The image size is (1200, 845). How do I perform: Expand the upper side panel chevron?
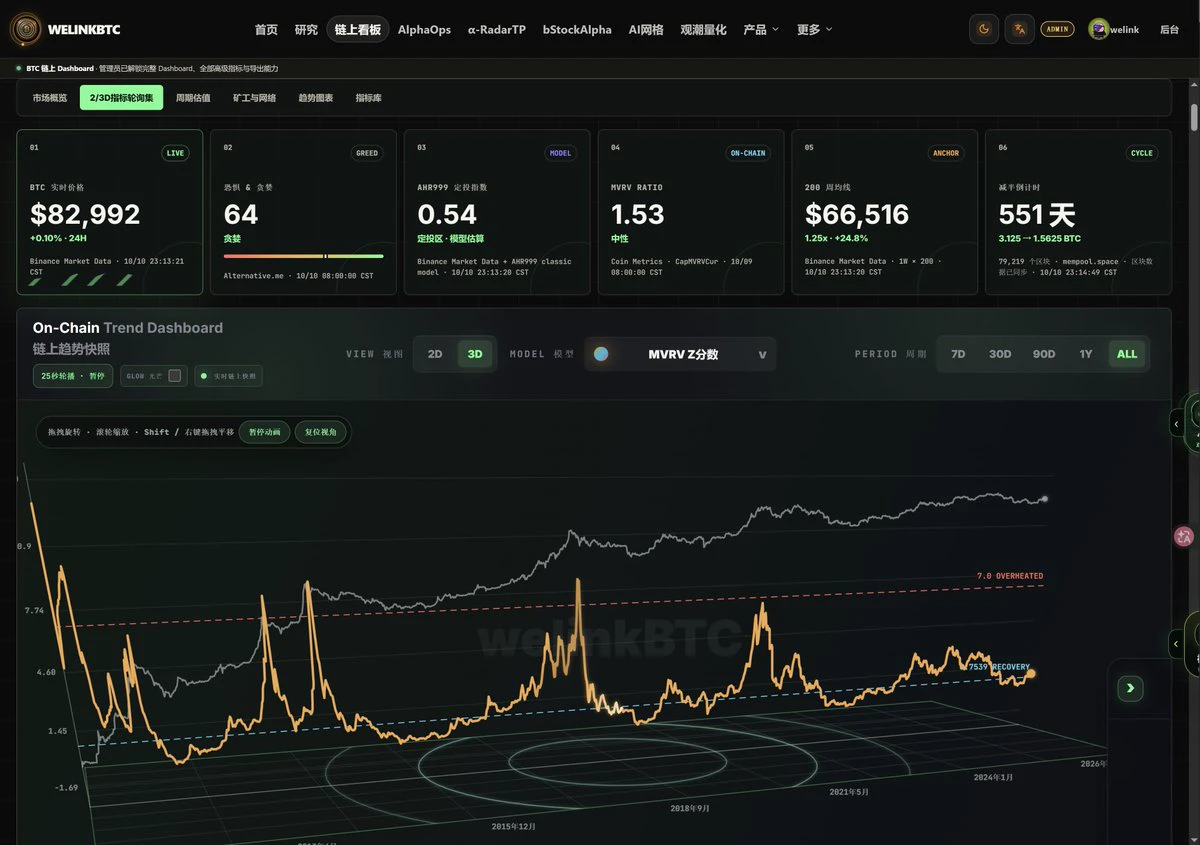[1177, 423]
